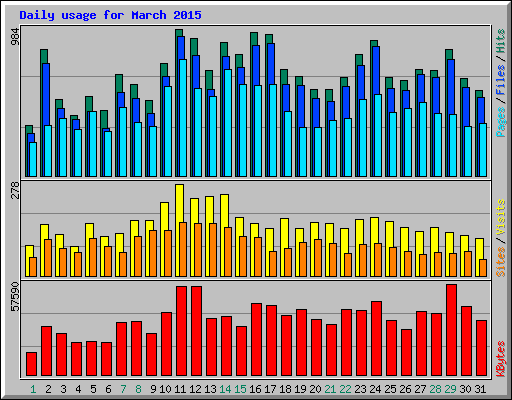
Task: Click day label 29 on the x-axis
Action: (x=450, y=389)
